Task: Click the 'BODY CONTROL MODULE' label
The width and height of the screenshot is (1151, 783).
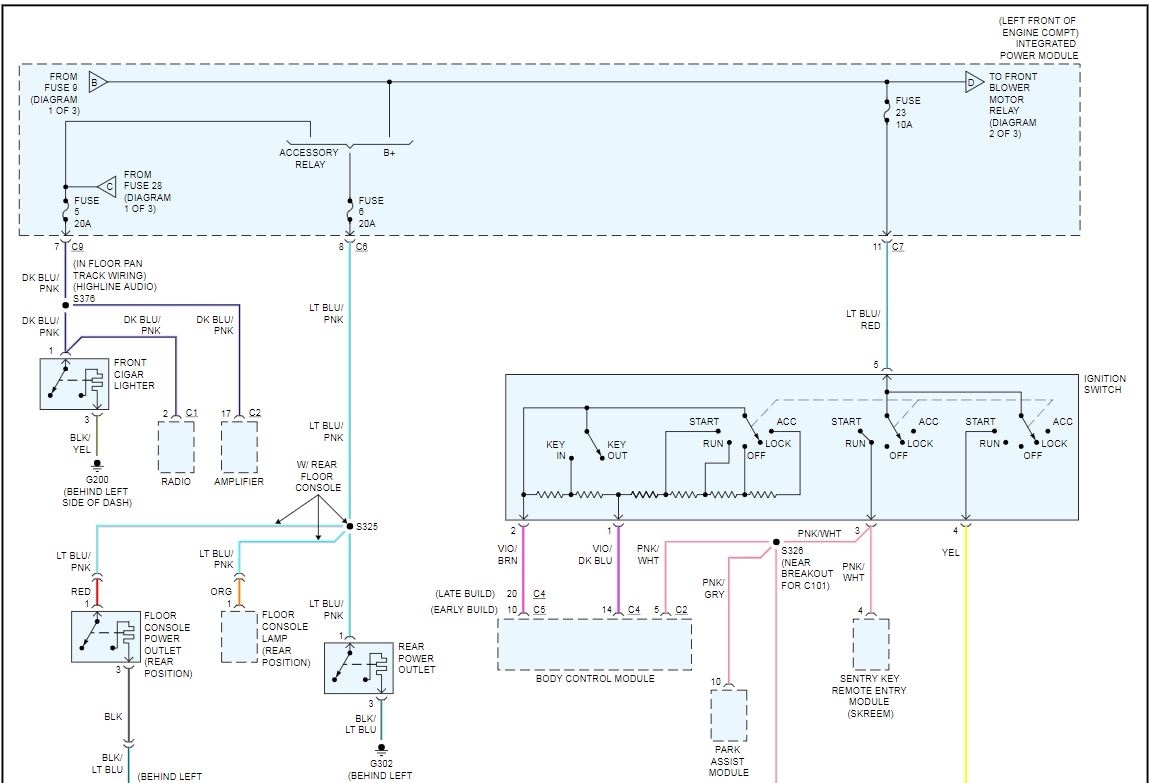Action: click(595, 679)
